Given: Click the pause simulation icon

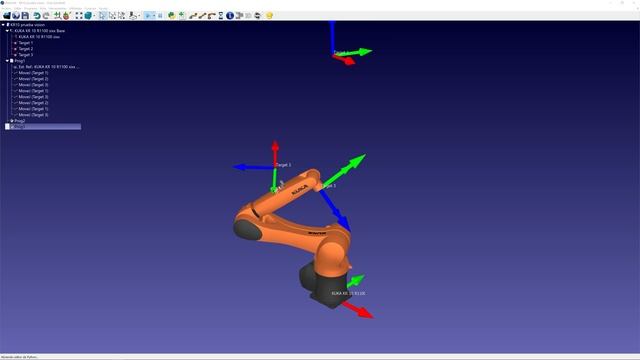Looking at the screenshot, I should click(160, 16).
